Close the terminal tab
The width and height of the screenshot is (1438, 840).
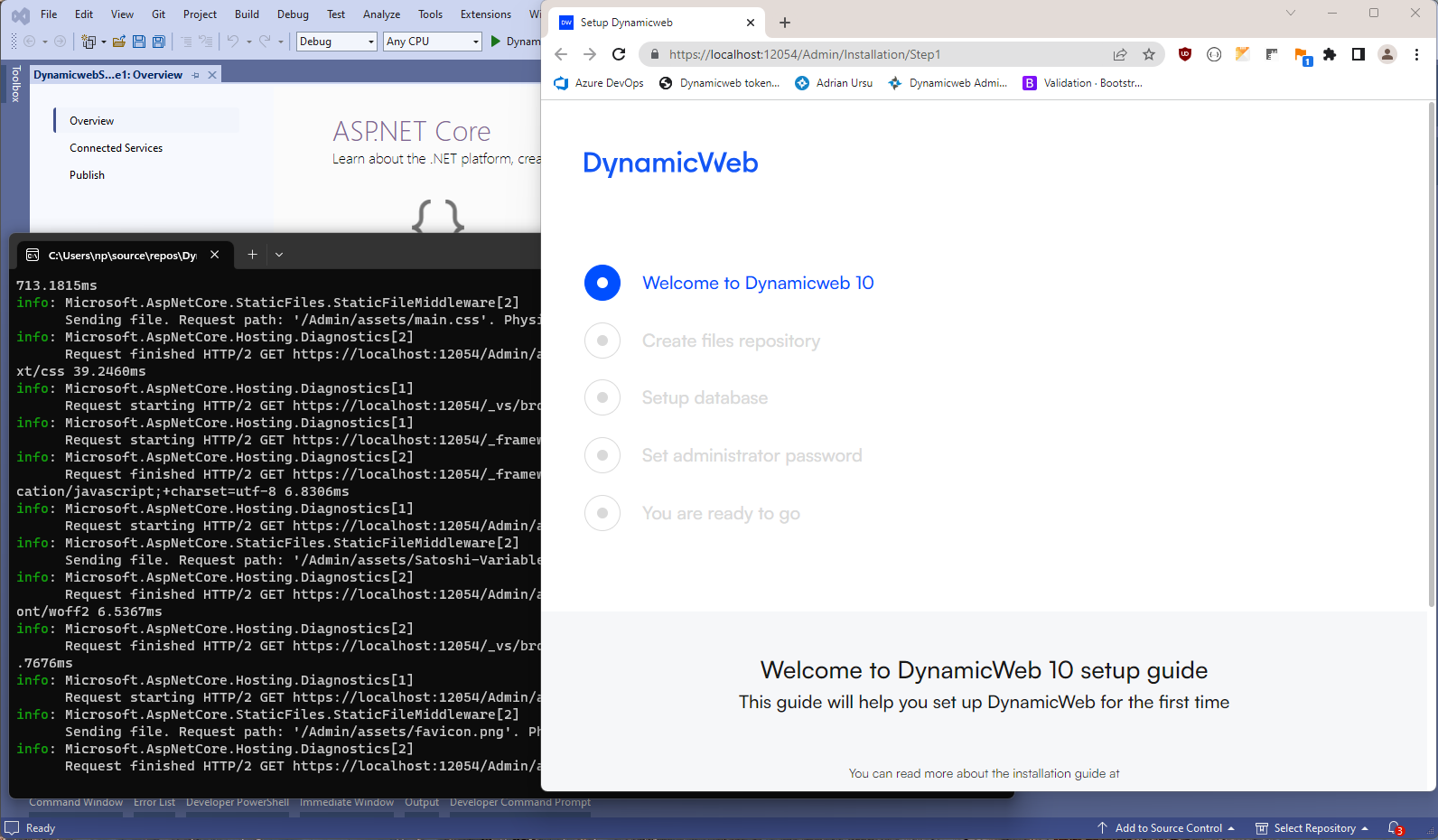(x=214, y=255)
